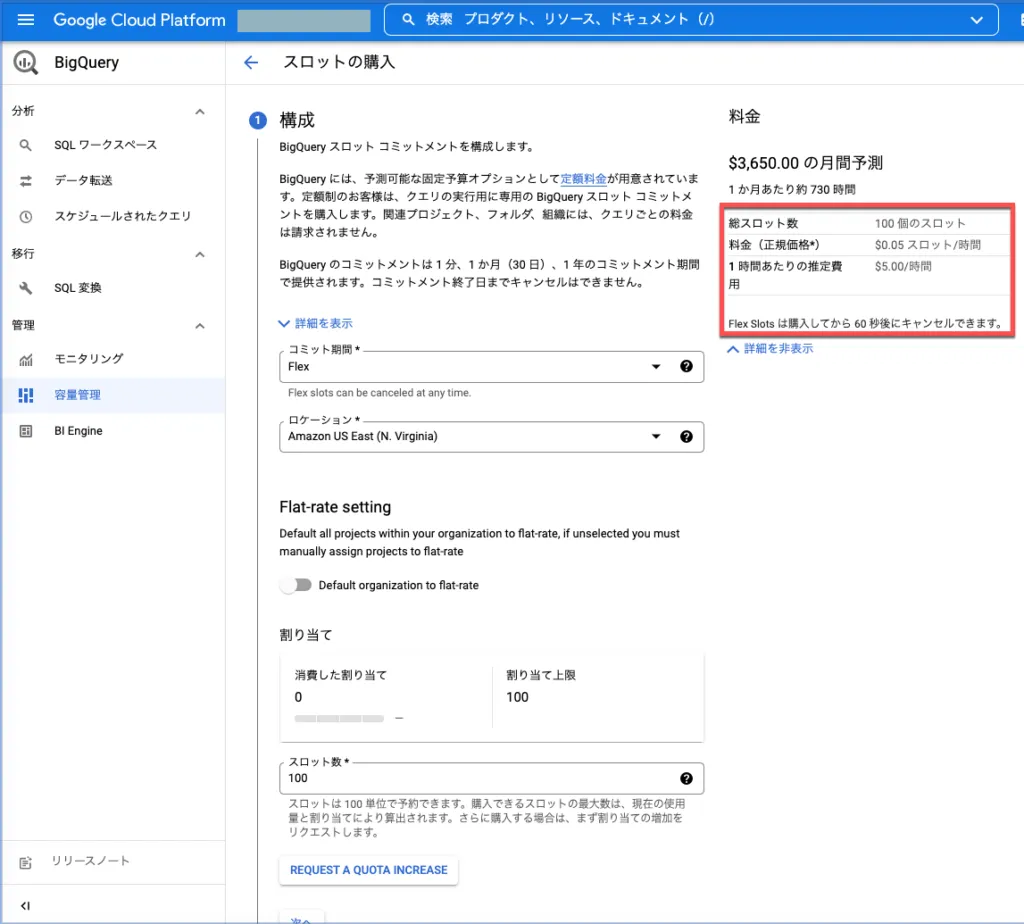Click the モニタリング chart icon
The image size is (1024, 924).
[25, 359]
